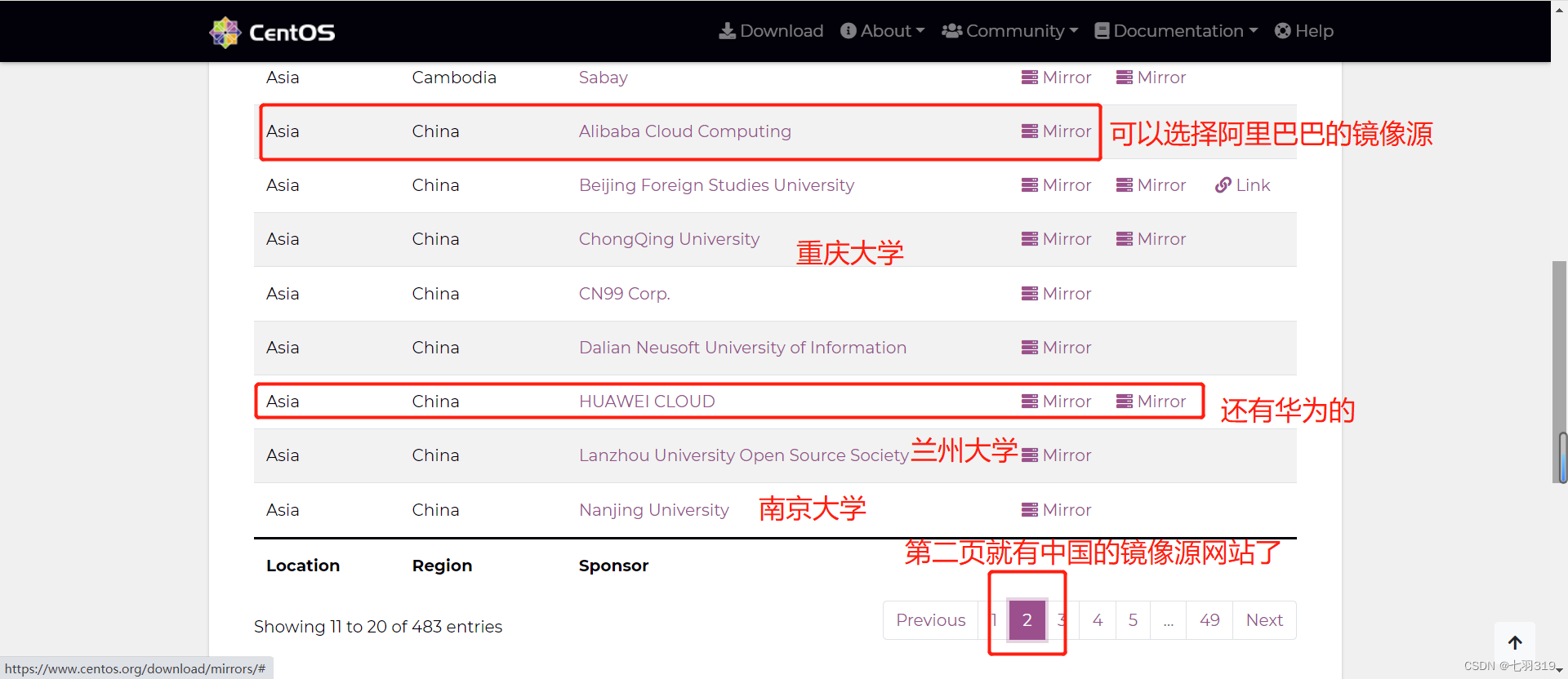Go to the Previous page of entries
The image size is (1568, 679).
[930, 620]
